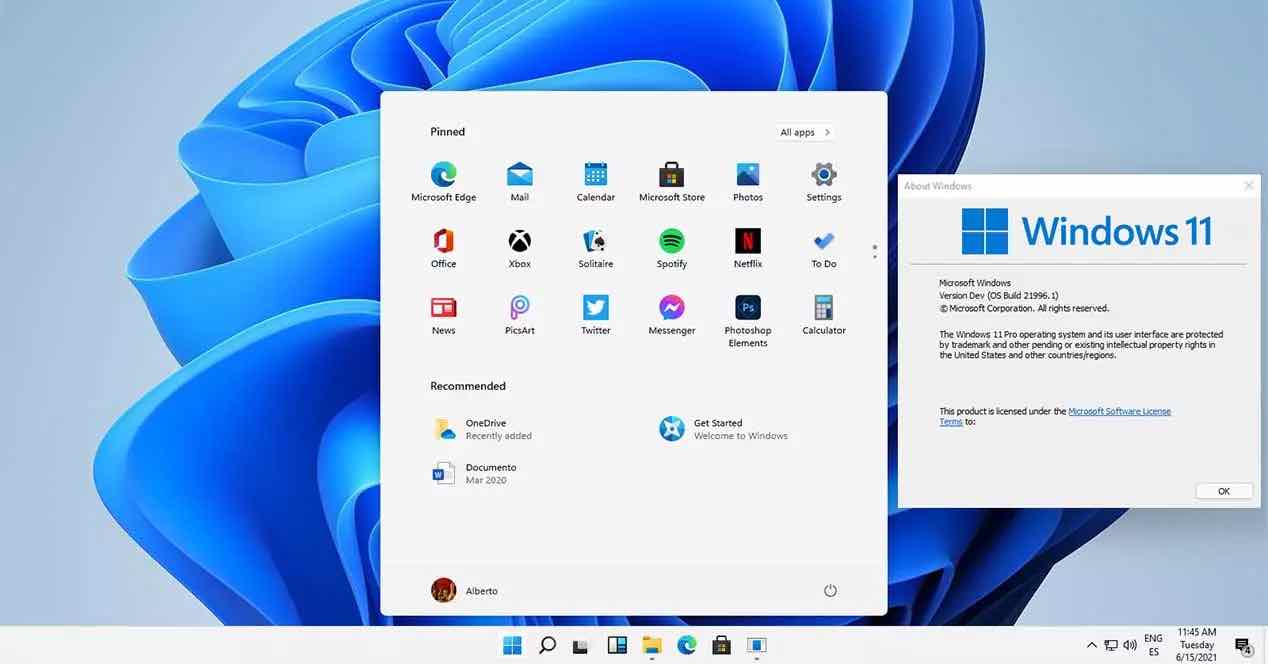Open Widgets from the taskbar
The image size is (1268, 664).
point(616,646)
